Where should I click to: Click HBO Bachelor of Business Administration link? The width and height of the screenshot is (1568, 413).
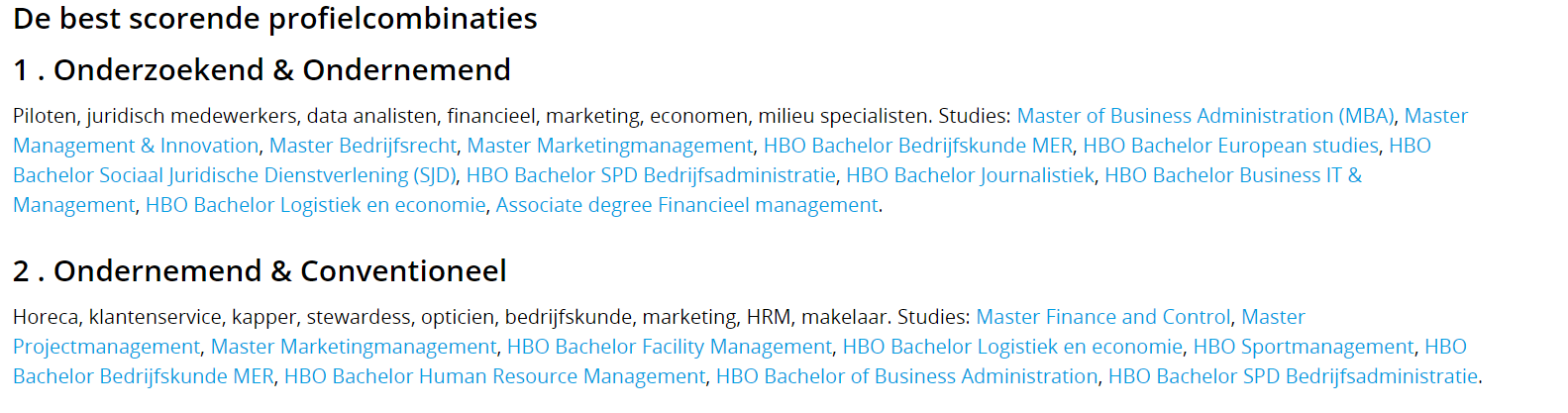coord(906,376)
